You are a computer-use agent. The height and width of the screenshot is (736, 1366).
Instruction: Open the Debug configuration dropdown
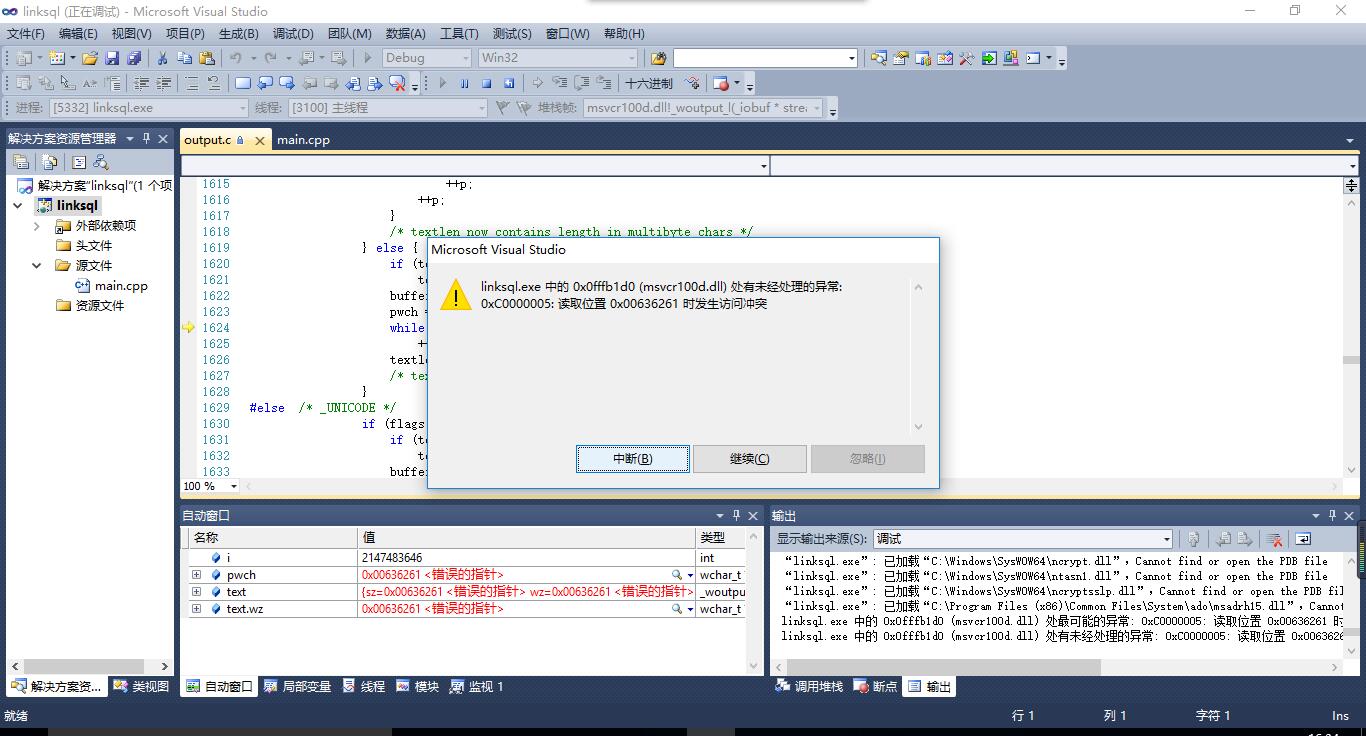pos(427,58)
